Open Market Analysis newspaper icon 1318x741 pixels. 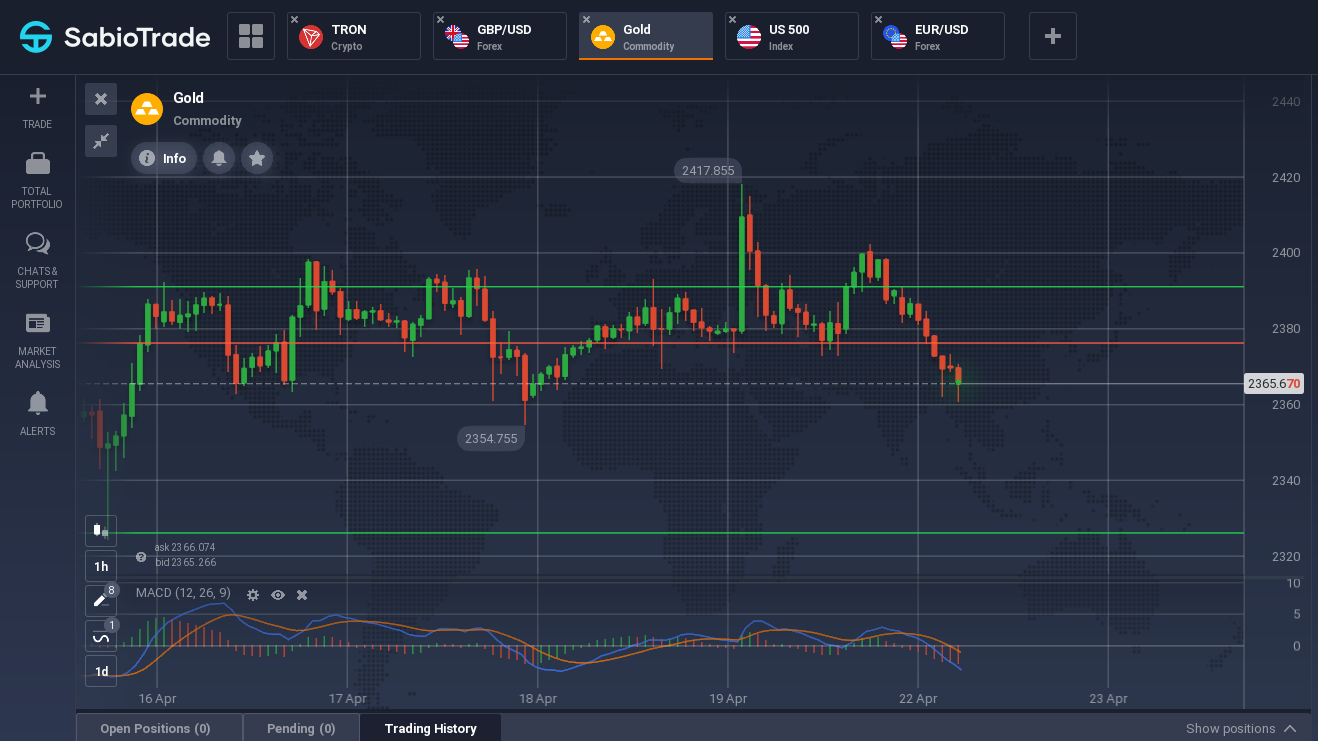click(38, 323)
